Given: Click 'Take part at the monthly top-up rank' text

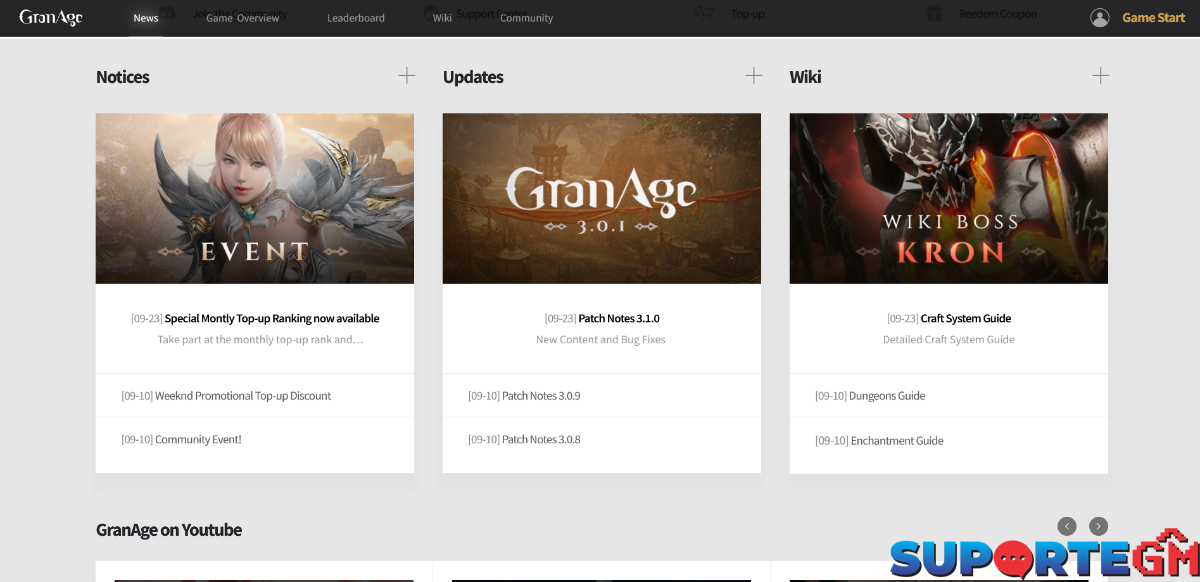Looking at the screenshot, I should point(260,340).
